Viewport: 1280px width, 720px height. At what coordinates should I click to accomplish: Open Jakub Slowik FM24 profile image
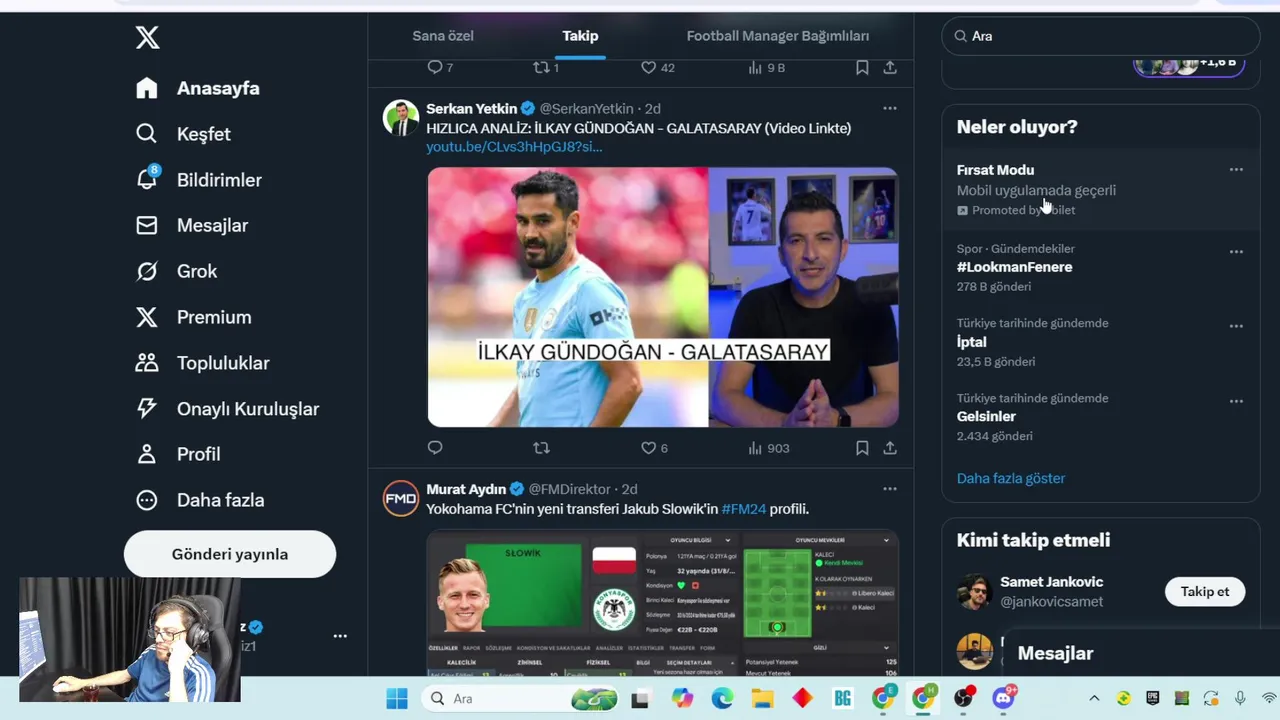pyautogui.click(x=663, y=604)
